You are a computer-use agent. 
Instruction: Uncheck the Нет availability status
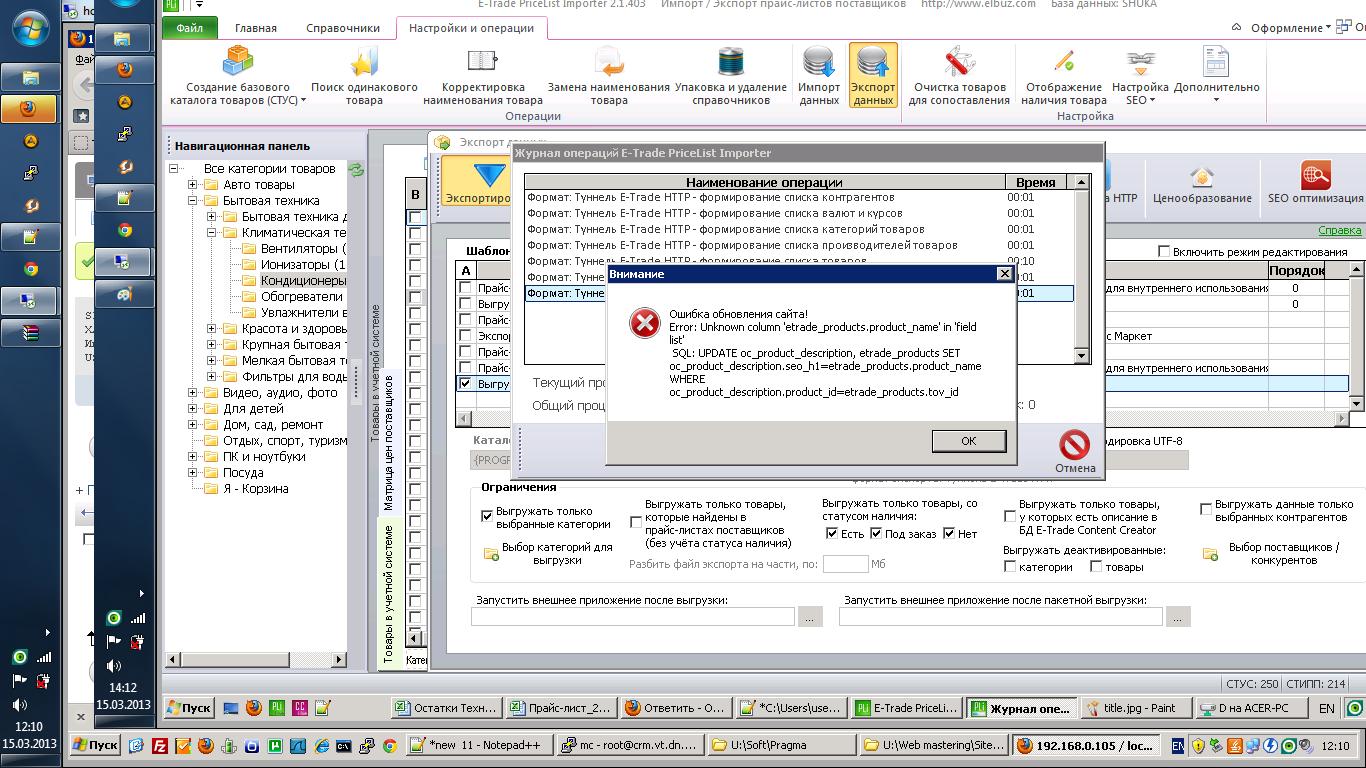click(x=949, y=534)
